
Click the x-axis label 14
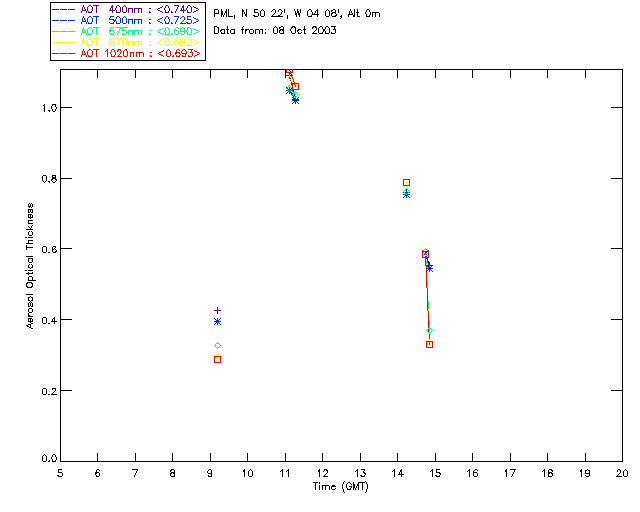click(x=398, y=473)
